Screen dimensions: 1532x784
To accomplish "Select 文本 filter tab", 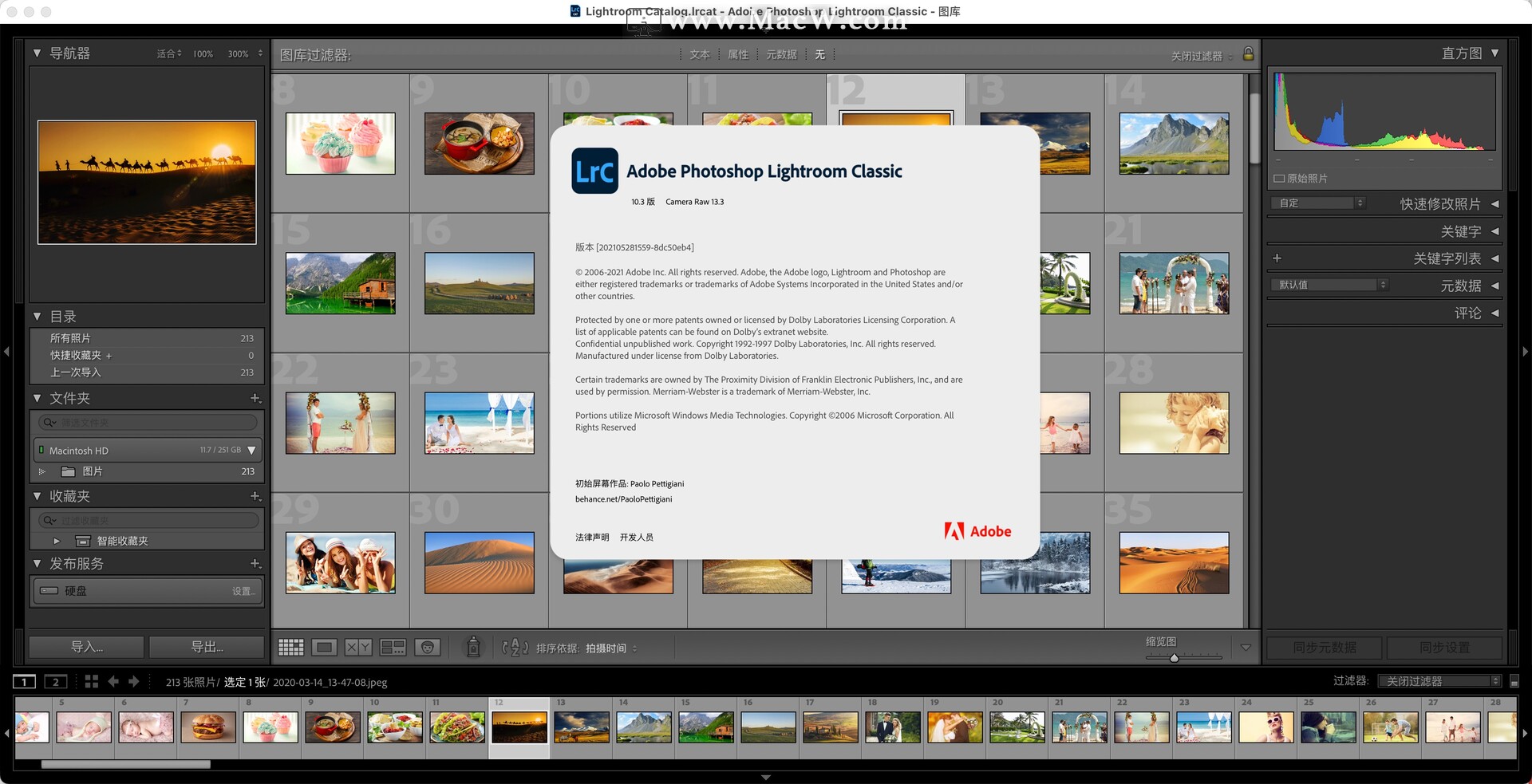I will click(700, 54).
